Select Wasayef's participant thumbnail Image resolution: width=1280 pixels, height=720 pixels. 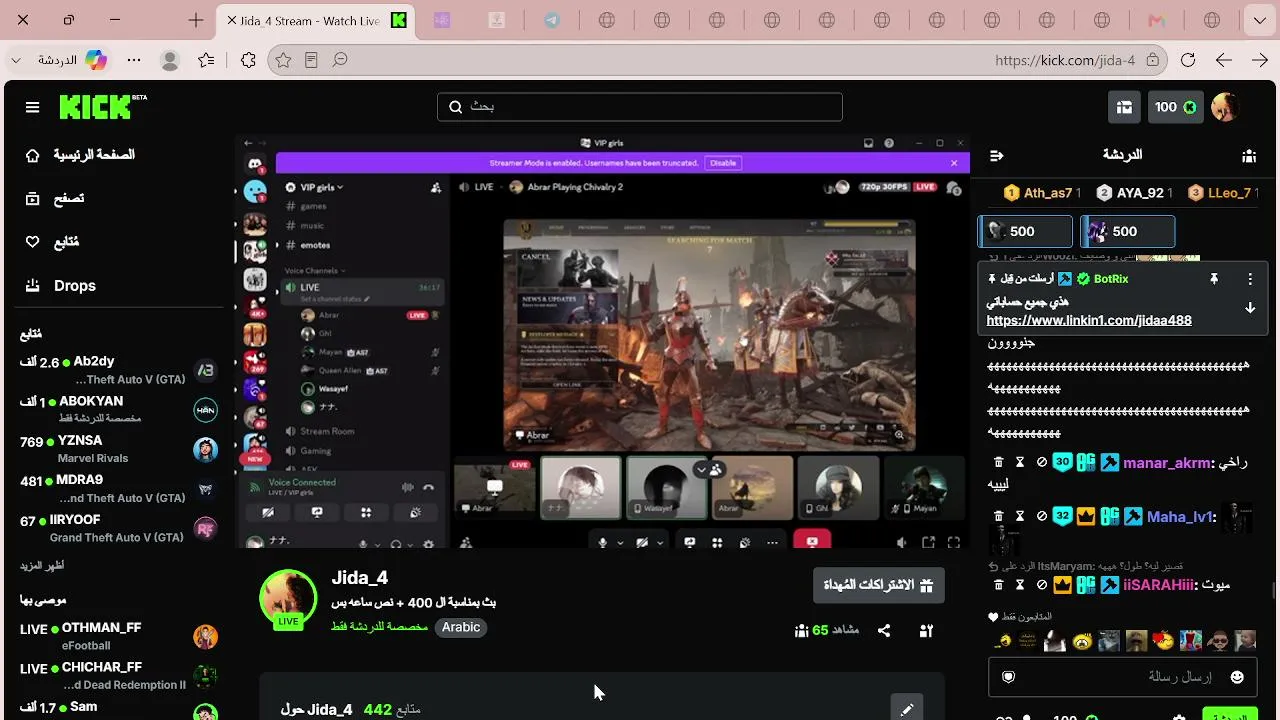click(x=666, y=489)
